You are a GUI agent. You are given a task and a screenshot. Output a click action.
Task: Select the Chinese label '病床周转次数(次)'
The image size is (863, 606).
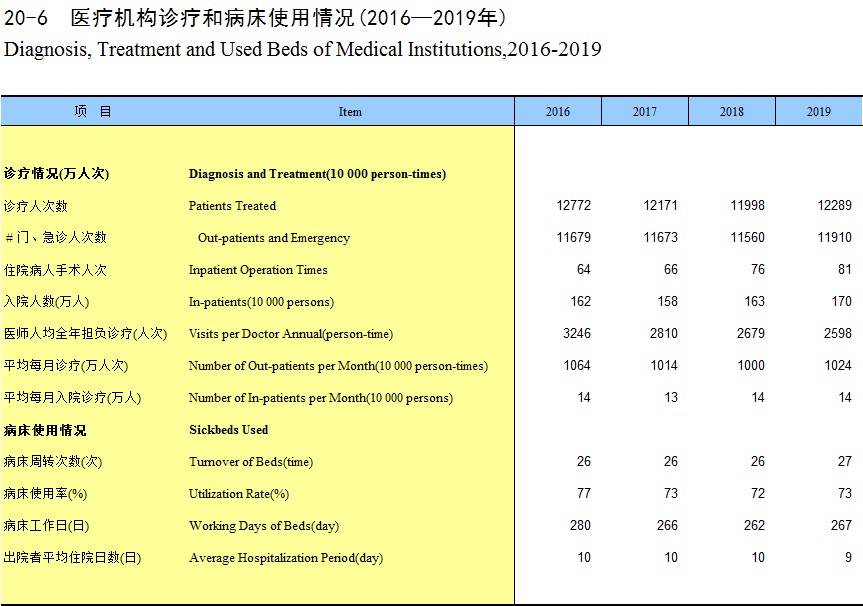coord(53,462)
